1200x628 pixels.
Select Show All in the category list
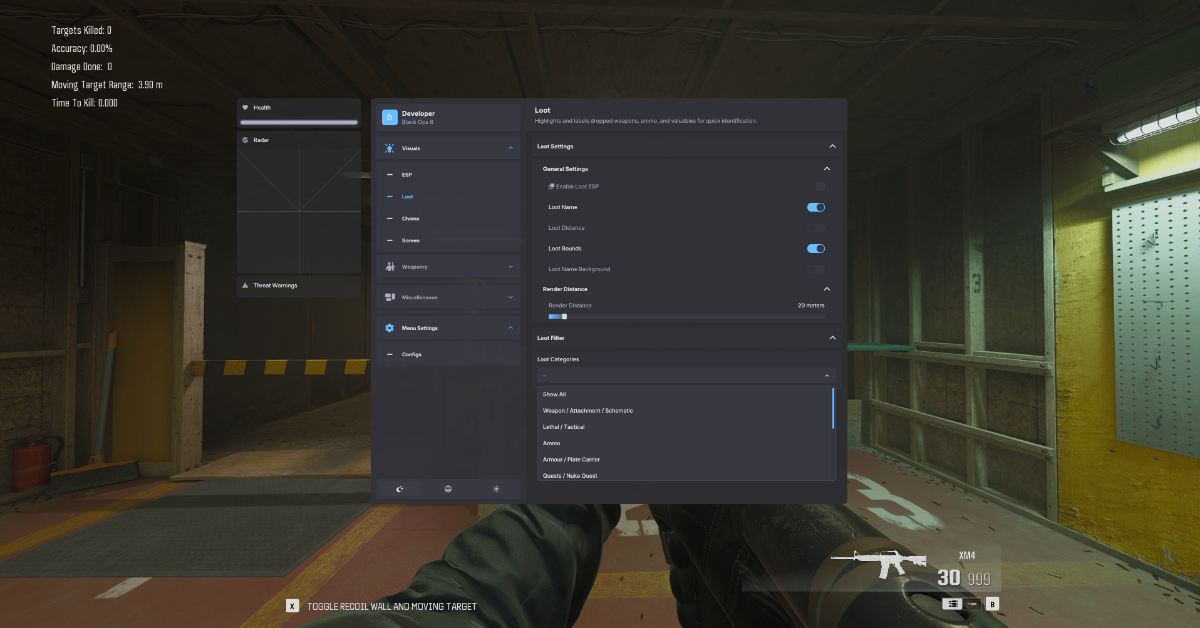point(555,394)
